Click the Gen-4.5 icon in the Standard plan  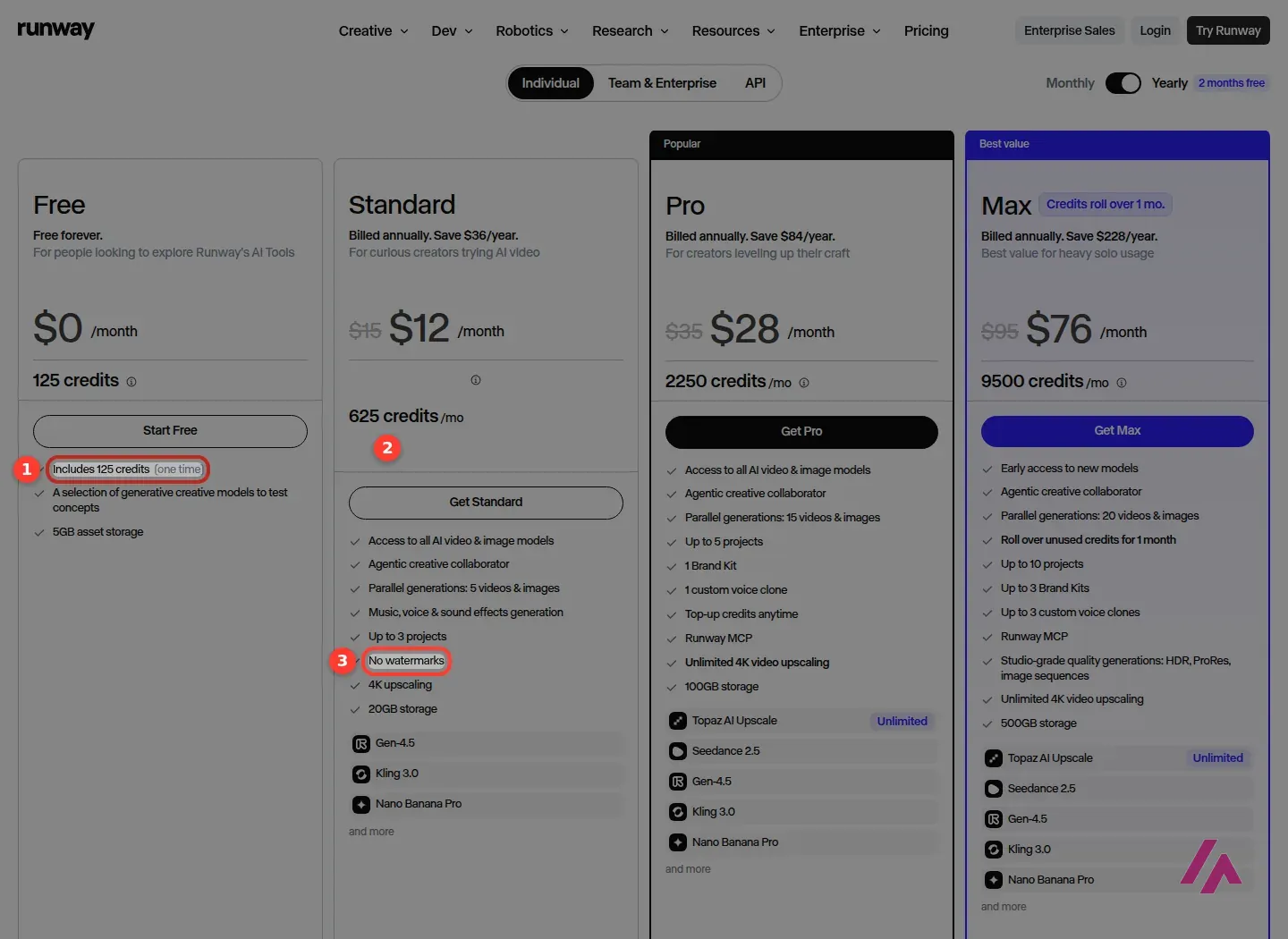[361, 744]
